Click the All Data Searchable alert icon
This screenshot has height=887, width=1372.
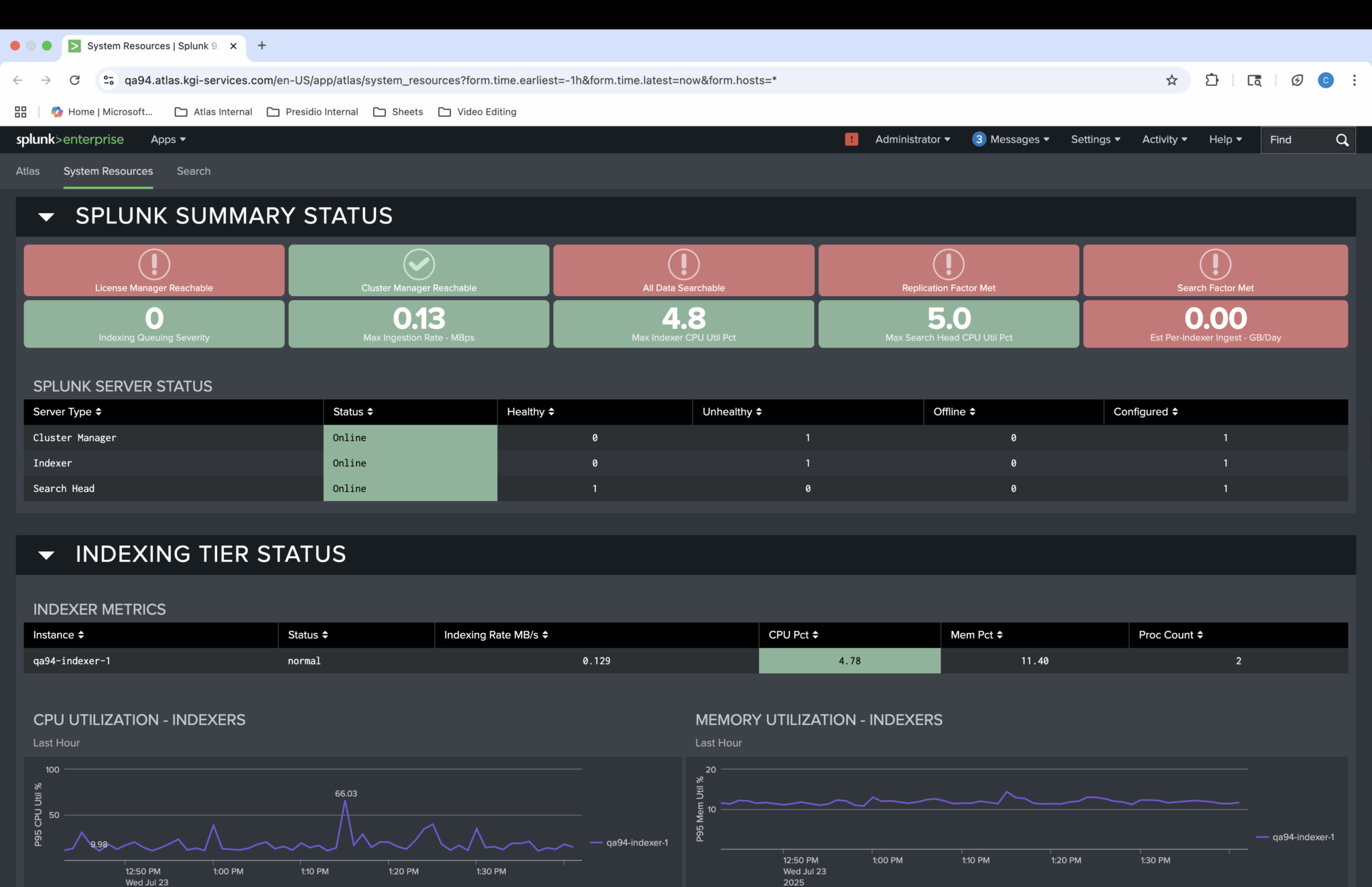[683, 264]
